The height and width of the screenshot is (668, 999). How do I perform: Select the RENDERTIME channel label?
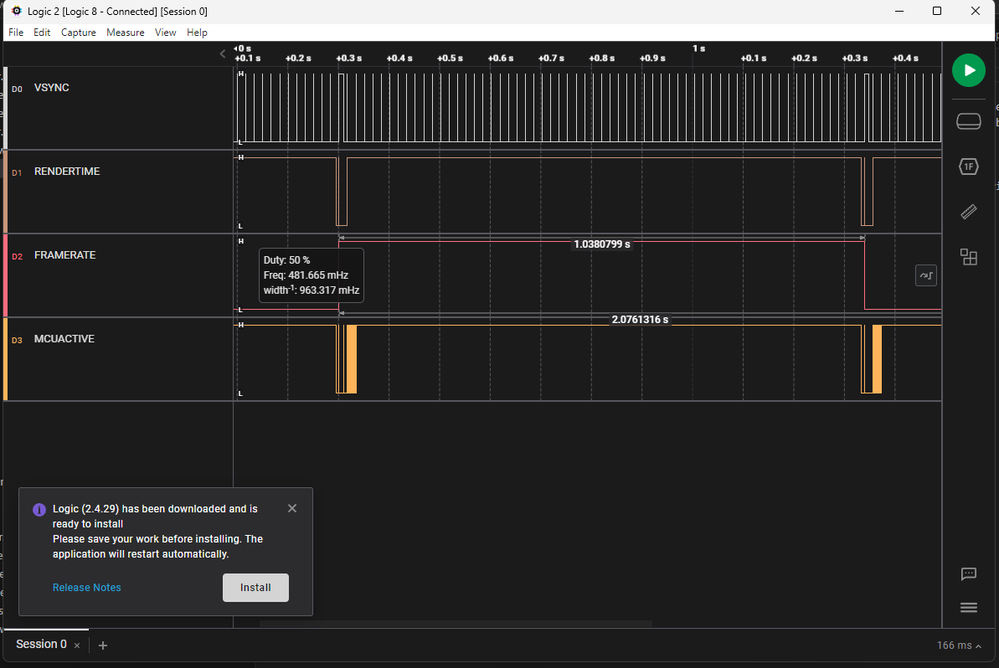click(x=67, y=171)
